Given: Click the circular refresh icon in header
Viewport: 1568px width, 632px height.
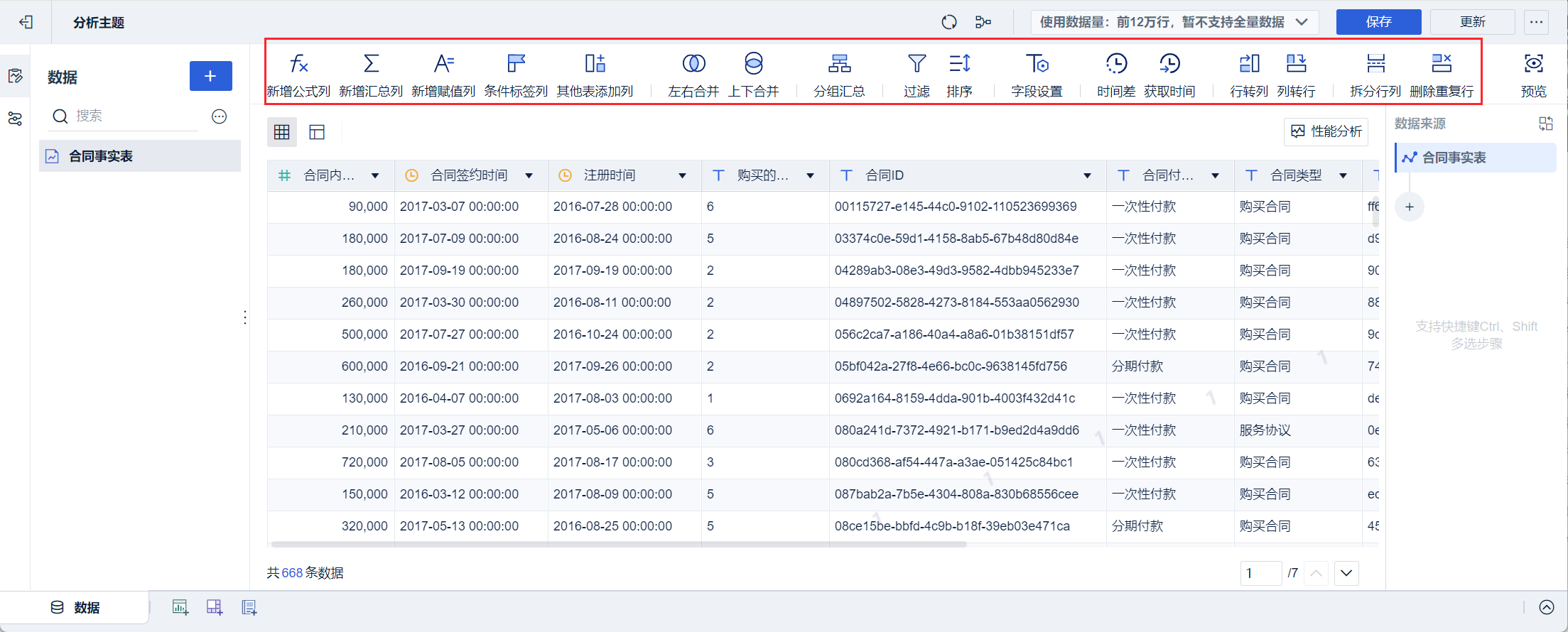Looking at the screenshot, I should click(x=948, y=22).
